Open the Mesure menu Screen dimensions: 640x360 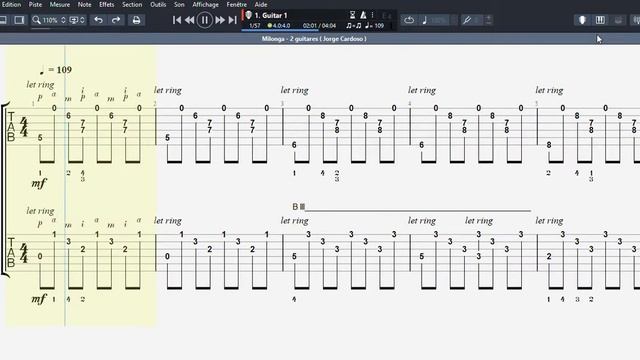tap(60, 4)
